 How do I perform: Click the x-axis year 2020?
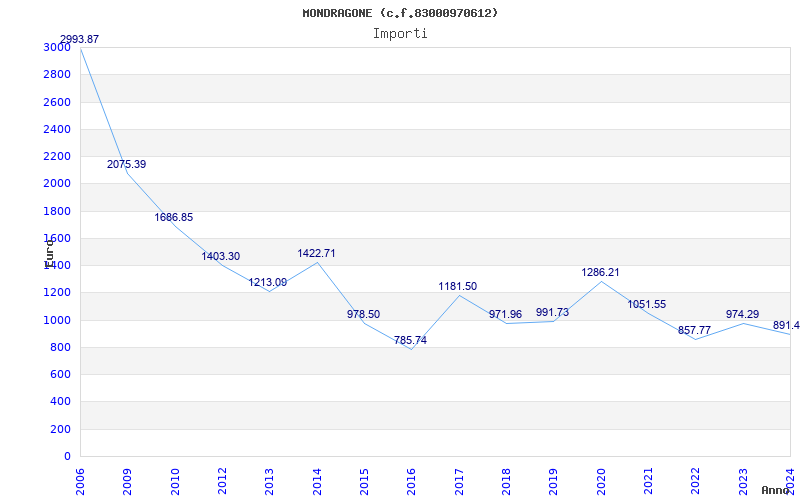click(601, 482)
